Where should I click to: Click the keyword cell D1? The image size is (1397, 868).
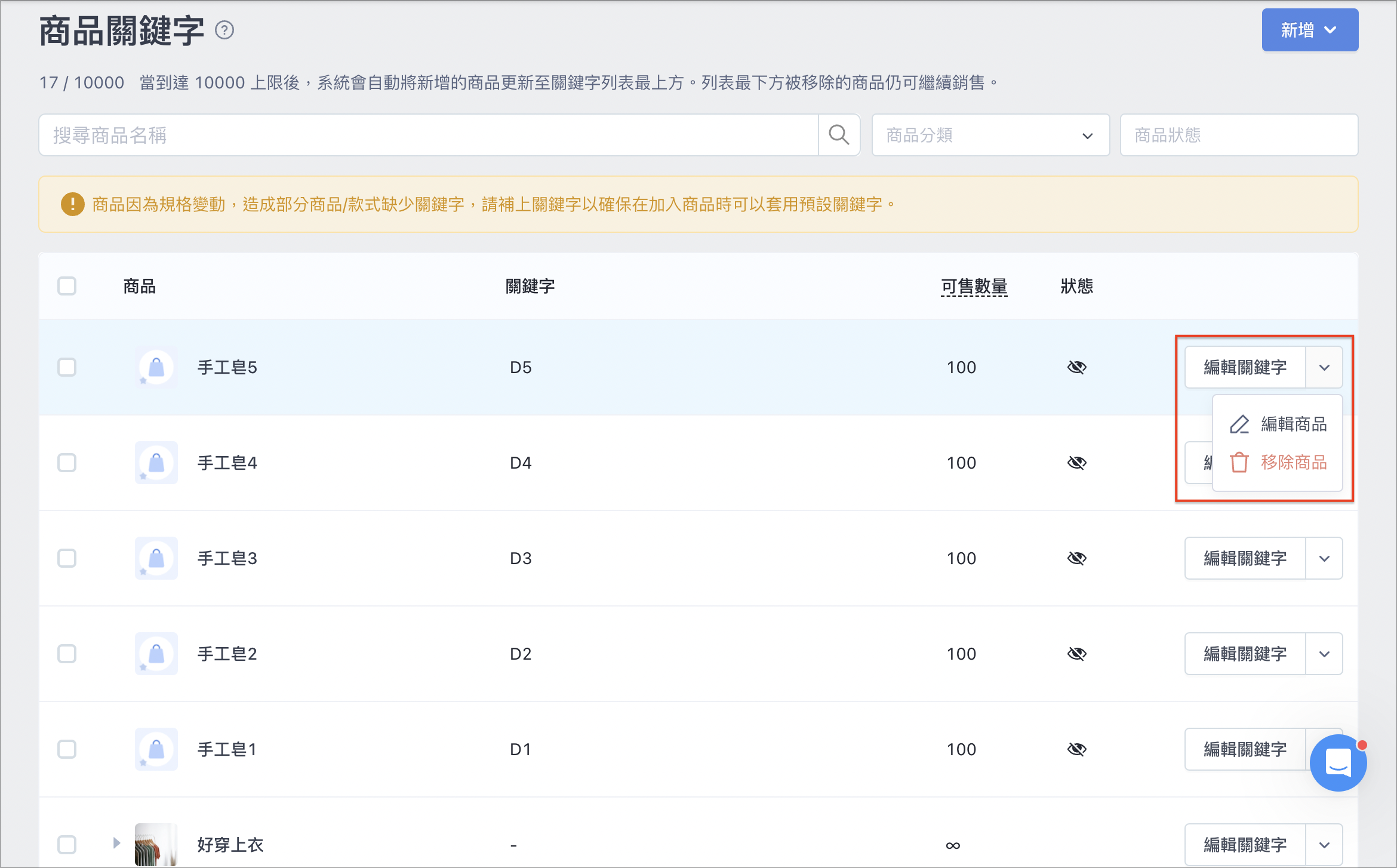(521, 749)
